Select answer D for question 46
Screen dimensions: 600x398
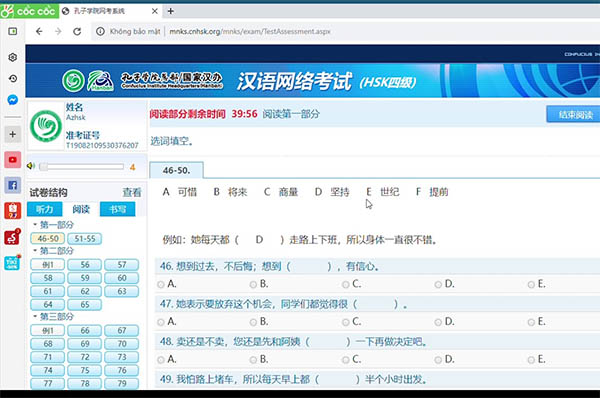pyautogui.click(x=439, y=284)
